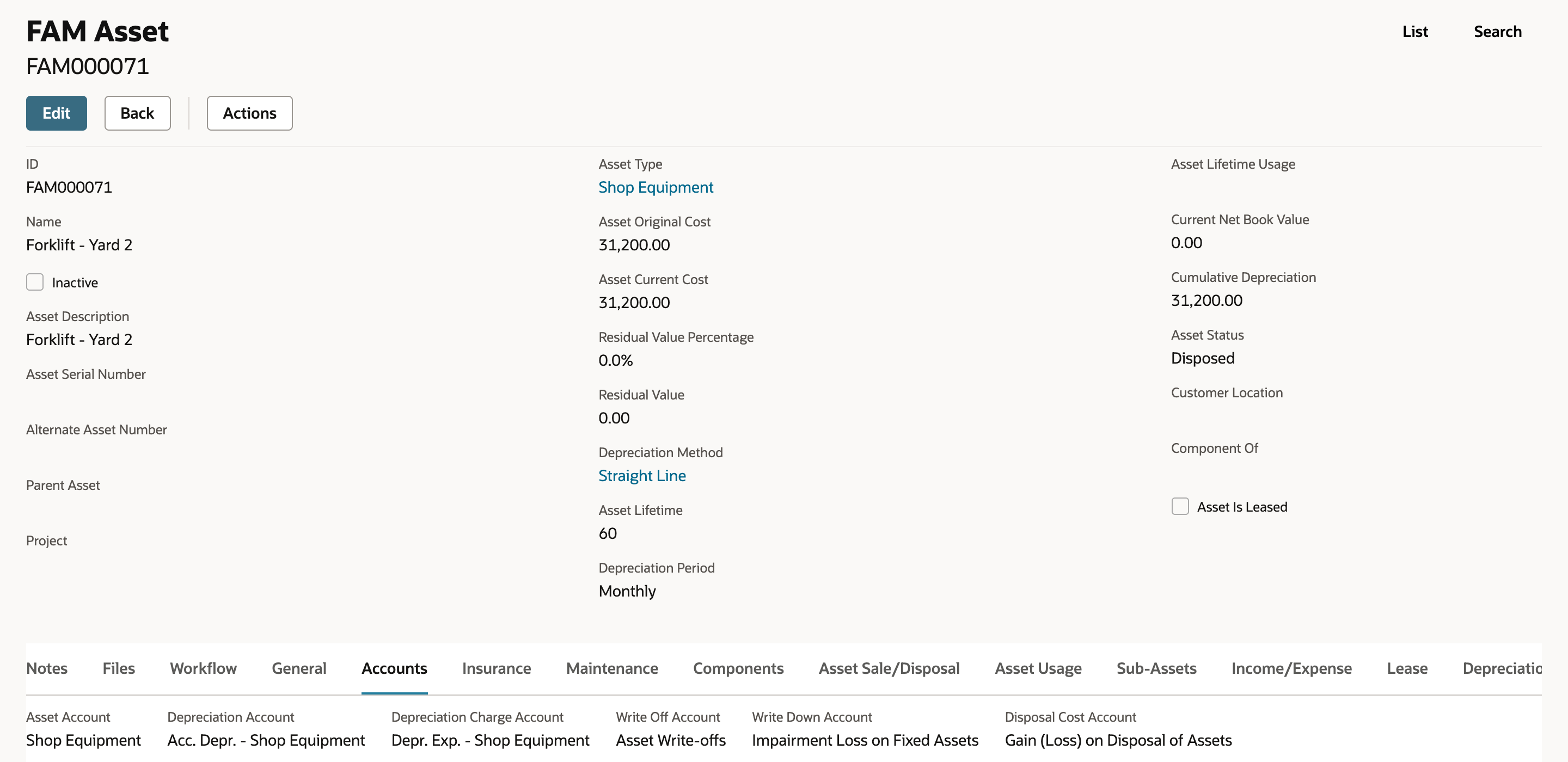Click the Residual Value Percentage 0.0%

[x=615, y=360]
